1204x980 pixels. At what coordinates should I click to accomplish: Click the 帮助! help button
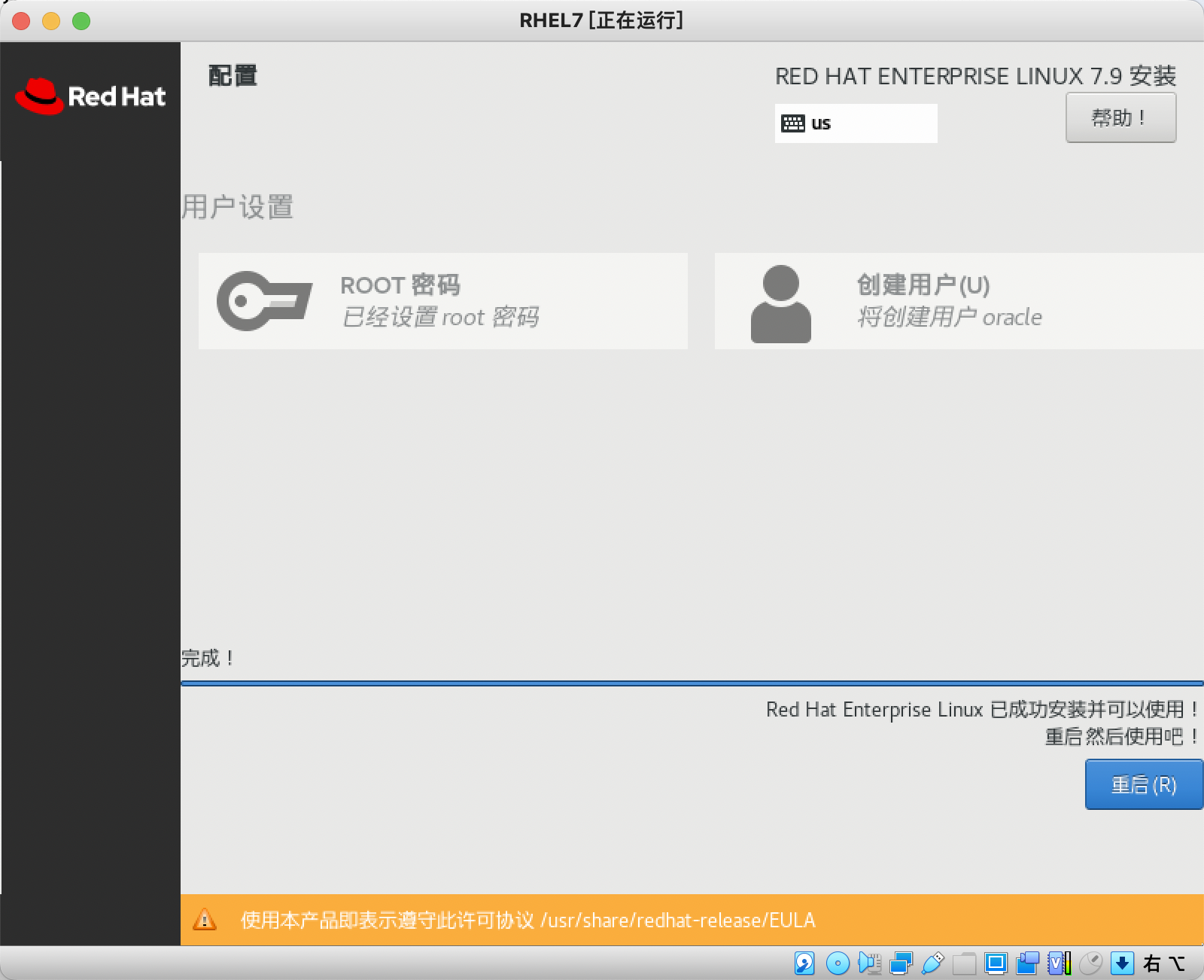click(x=1120, y=117)
